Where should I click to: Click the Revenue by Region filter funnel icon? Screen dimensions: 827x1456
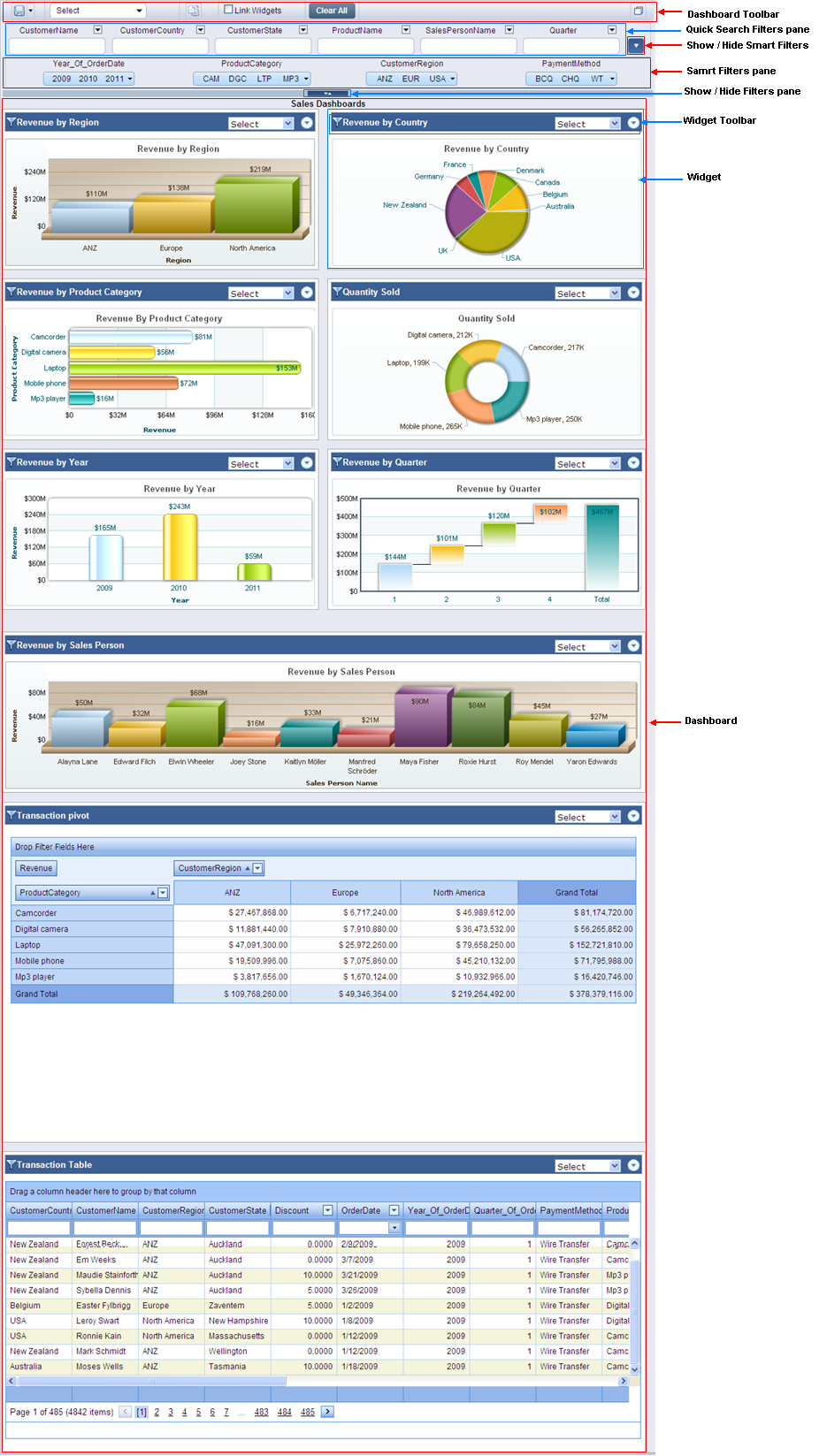(x=11, y=123)
